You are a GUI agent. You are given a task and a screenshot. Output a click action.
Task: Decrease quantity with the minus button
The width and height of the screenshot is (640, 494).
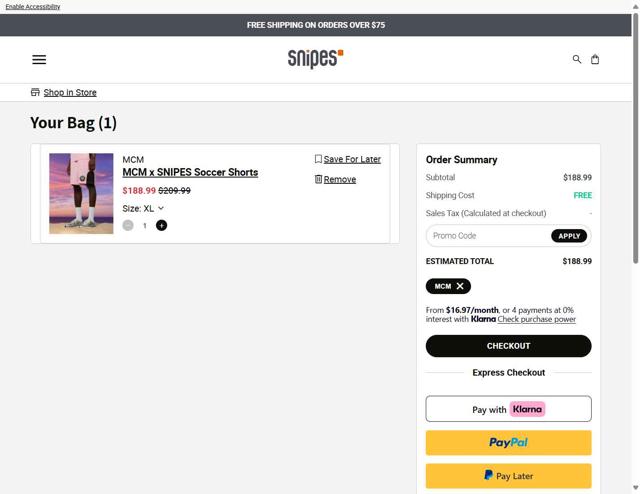coord(128,225)
